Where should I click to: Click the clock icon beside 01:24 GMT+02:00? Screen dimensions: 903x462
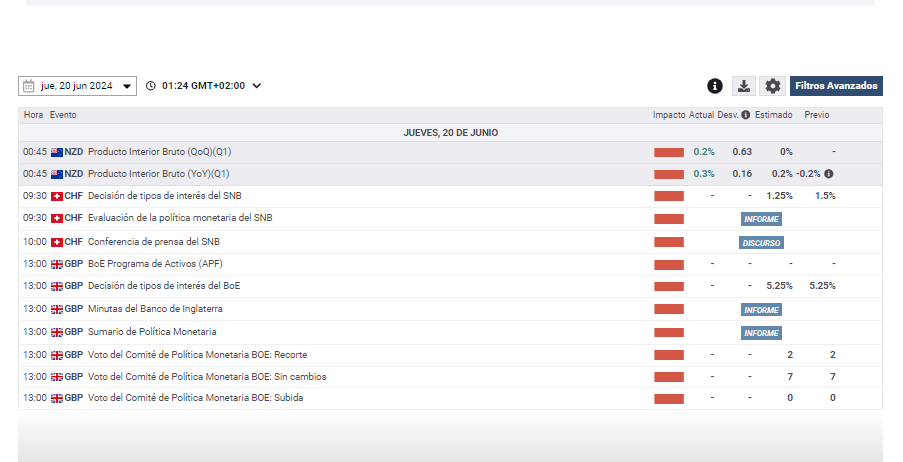(x=151, y=86)
